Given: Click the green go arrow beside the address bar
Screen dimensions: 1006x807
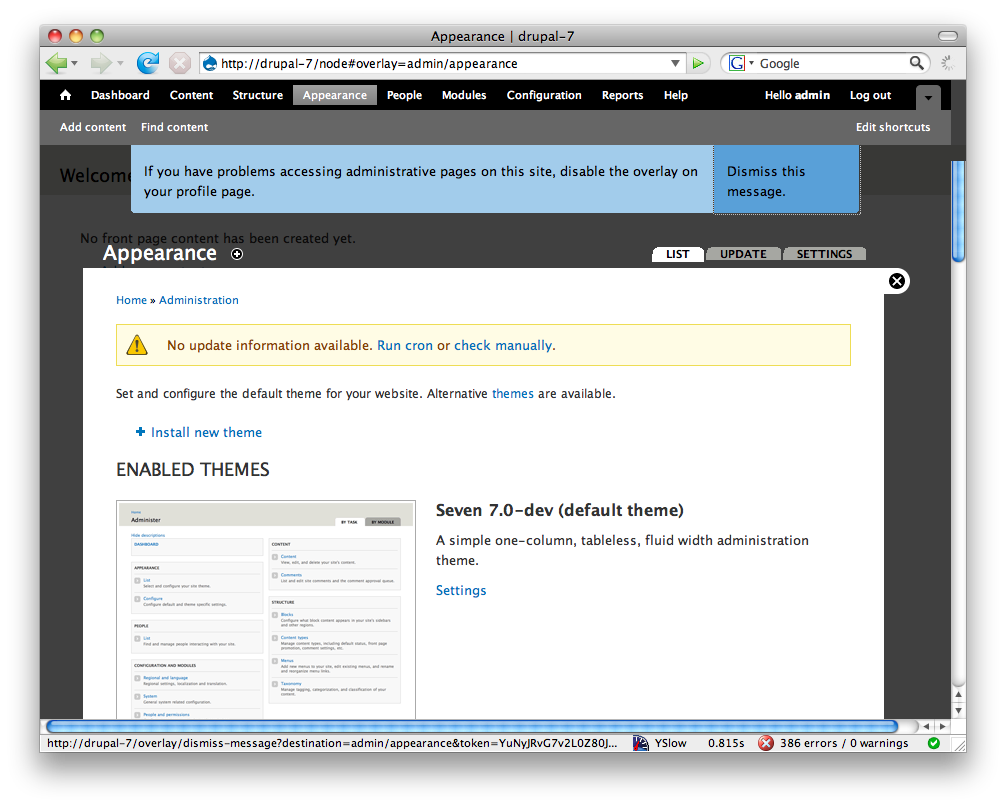Looking at the screenshot, I should click(698, 62).
